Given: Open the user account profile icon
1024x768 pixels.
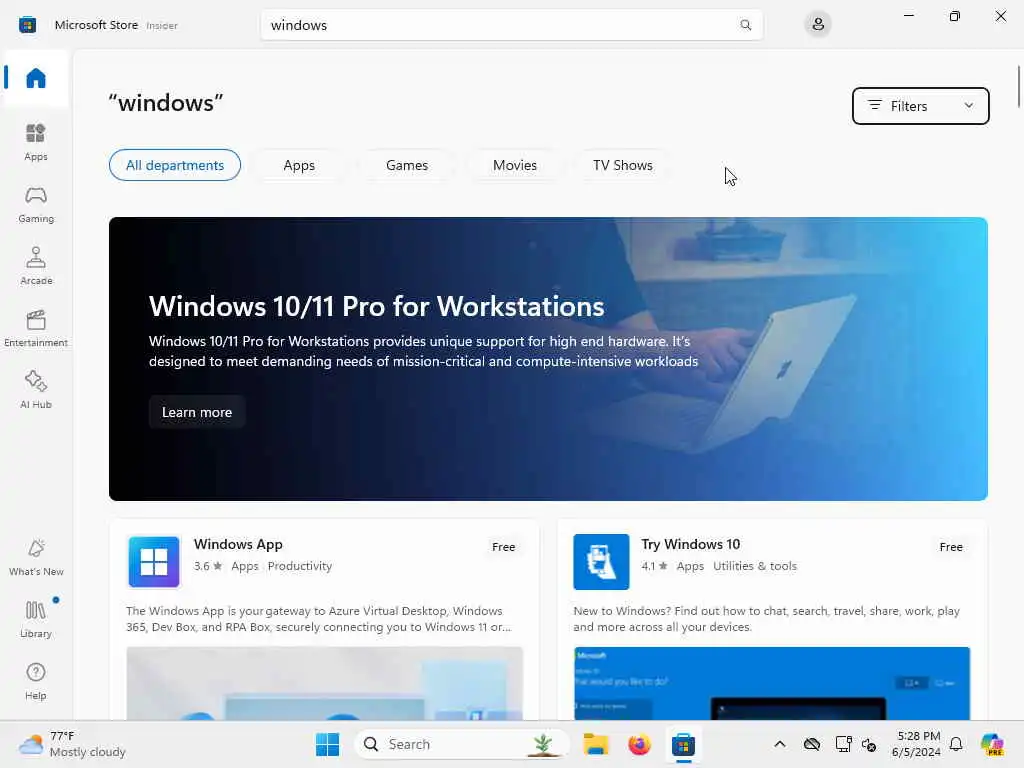Looking at the screenshot, I should click(818, 25).
